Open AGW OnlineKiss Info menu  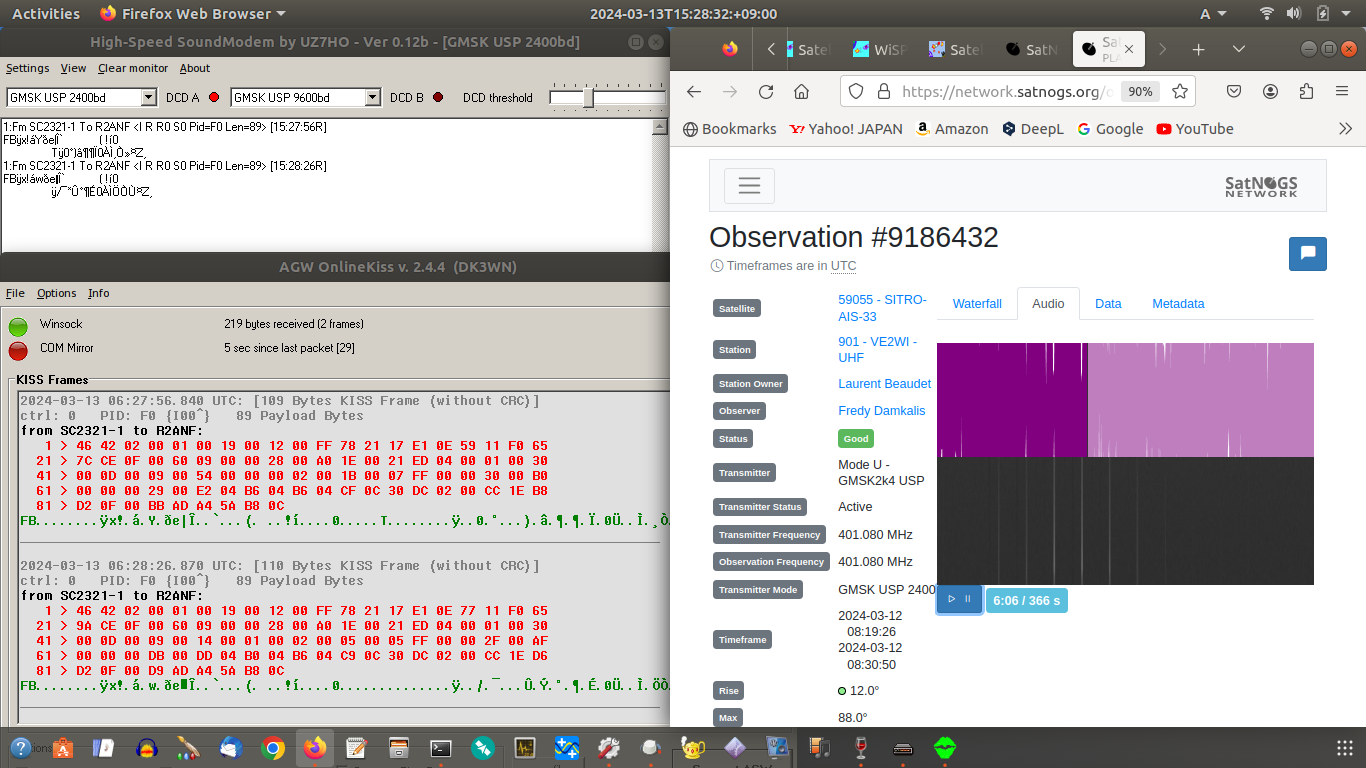[x=99, y=293]
